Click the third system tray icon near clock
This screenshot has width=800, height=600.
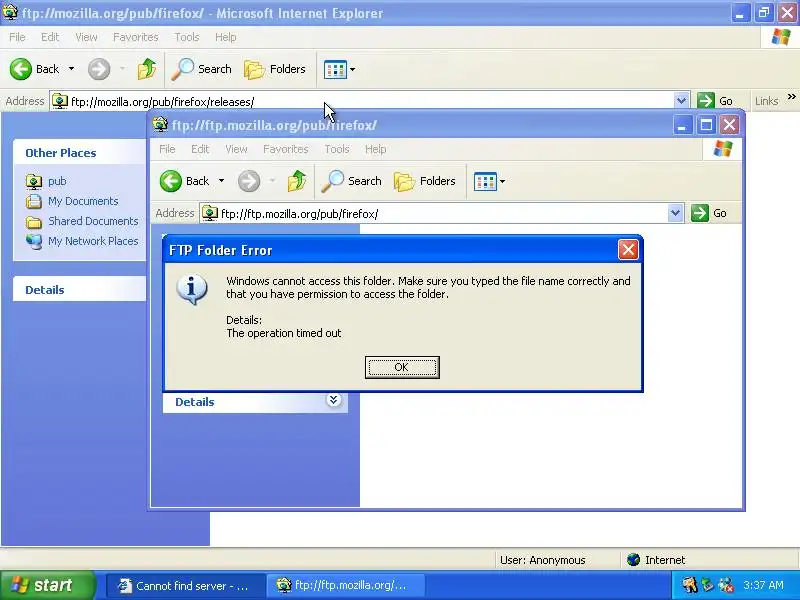[x=726, y=585]
